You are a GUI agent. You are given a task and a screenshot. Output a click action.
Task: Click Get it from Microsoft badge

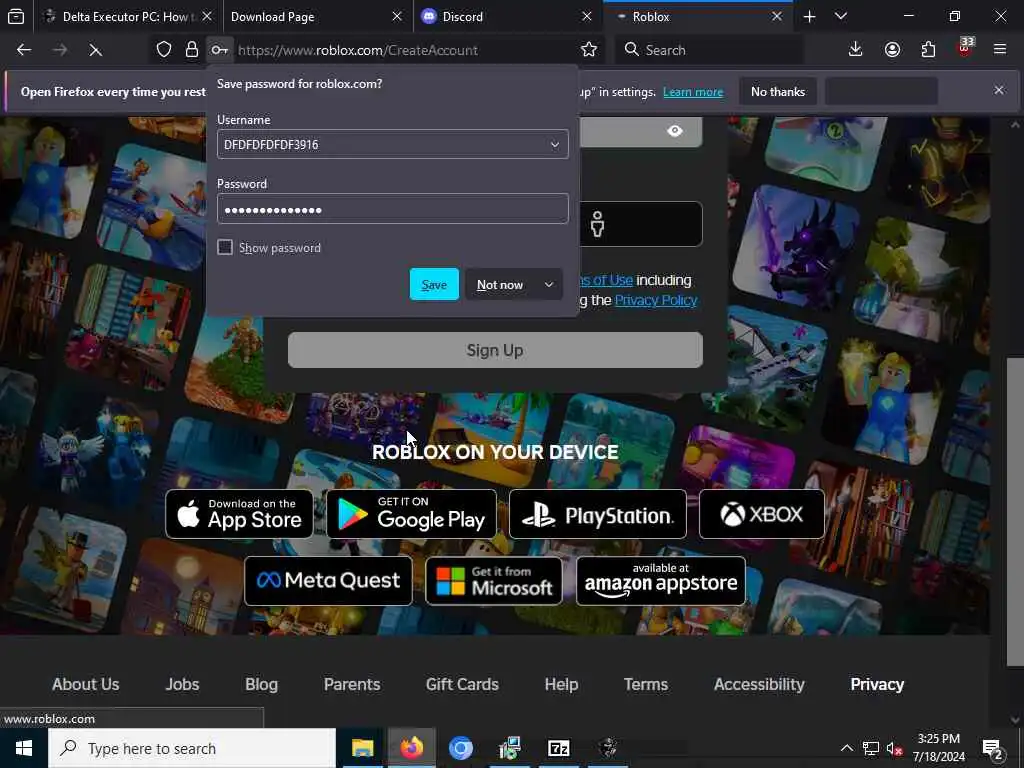click(x=494, y=581)
